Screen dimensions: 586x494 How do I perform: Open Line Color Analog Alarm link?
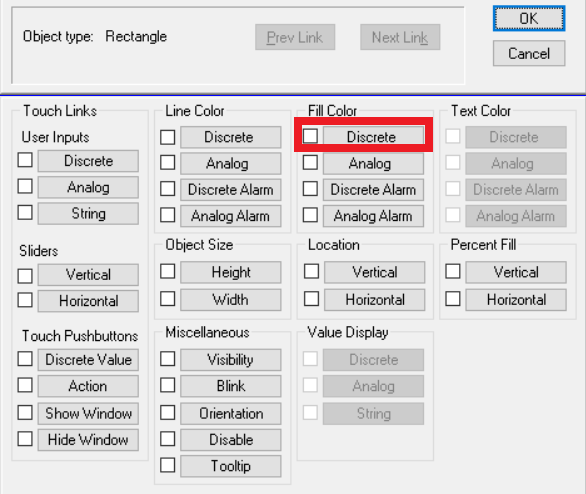231,216
